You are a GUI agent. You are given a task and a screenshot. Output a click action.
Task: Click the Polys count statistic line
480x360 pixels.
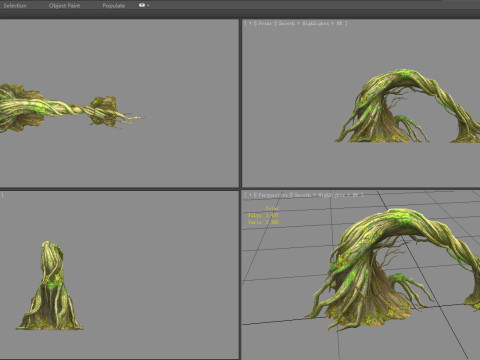(x=263, y=215)
